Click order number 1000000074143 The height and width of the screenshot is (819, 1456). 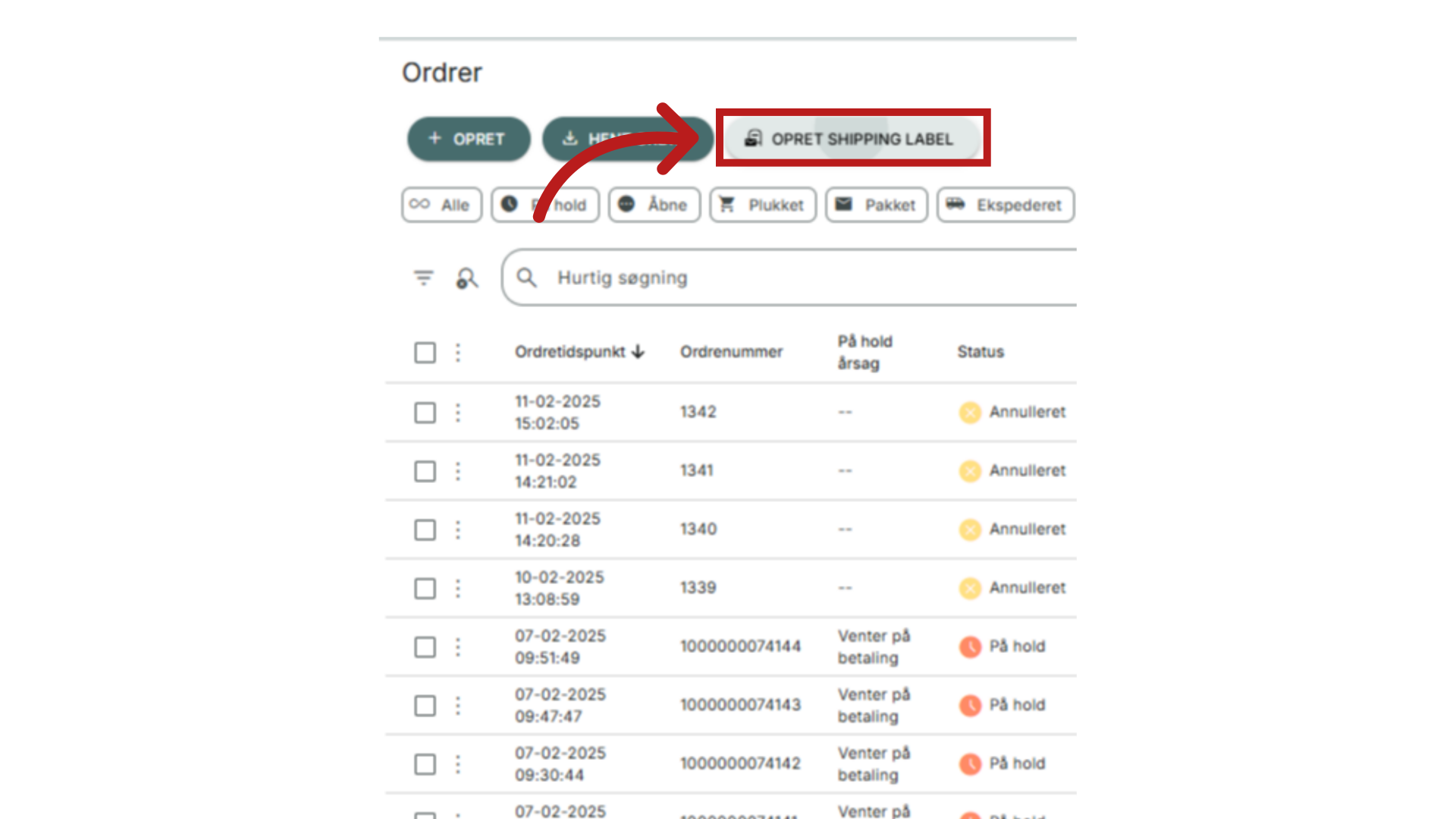click(740, 704)
